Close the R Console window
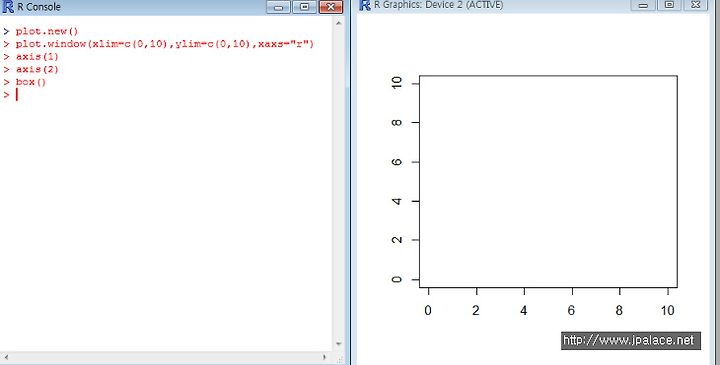 click(331, 7)
